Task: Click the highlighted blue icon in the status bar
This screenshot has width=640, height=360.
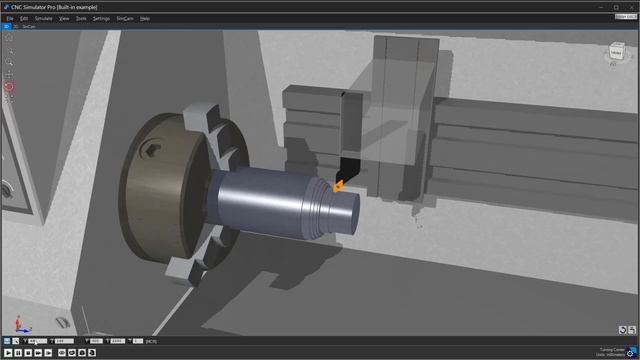Action: click(x=7, y=341)
